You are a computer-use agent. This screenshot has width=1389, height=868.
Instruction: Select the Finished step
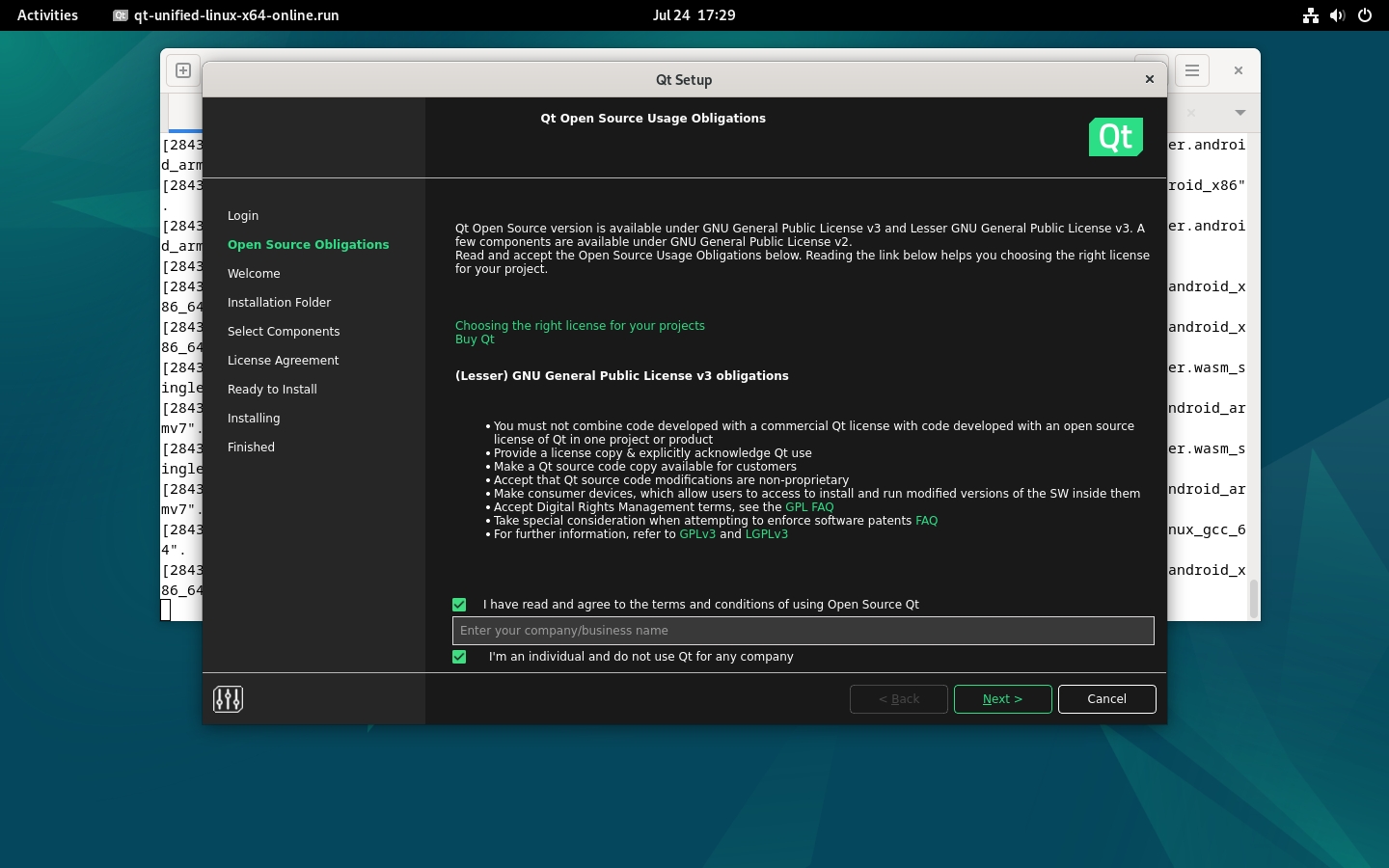[251, 448]
